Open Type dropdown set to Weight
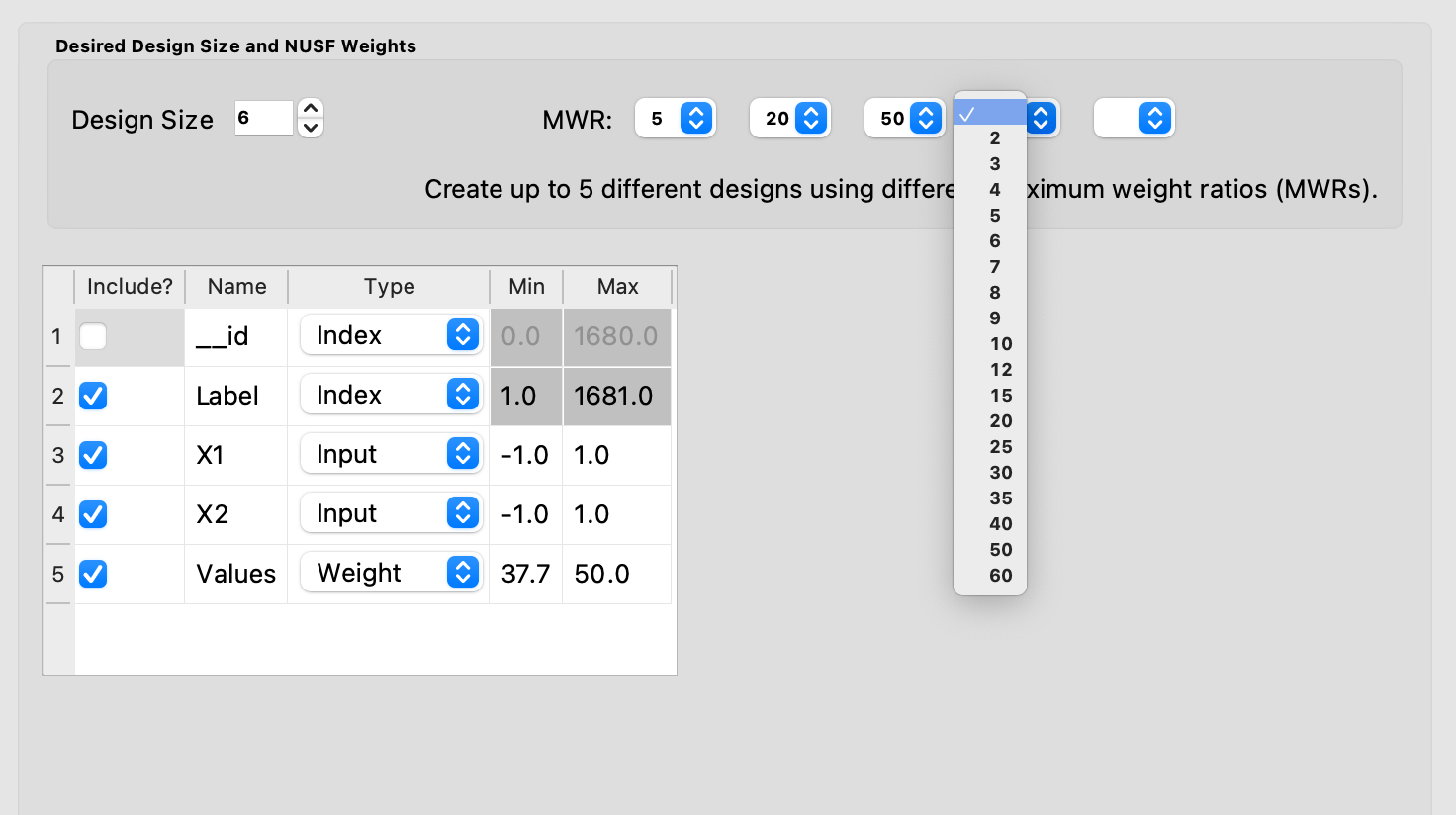The height and width of the screenshot is (815, 1456). pos(392,573)
